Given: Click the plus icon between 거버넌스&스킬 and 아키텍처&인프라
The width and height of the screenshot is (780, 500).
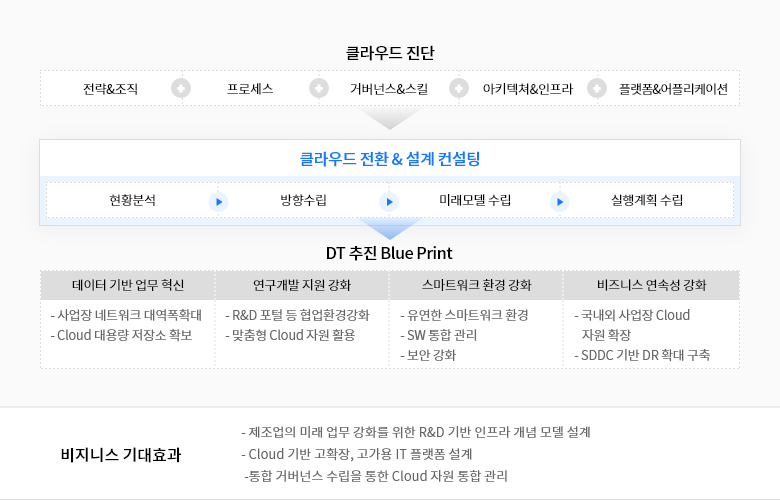Looking at the screenshot, I should pyautogui.click(x=459, y=88).
